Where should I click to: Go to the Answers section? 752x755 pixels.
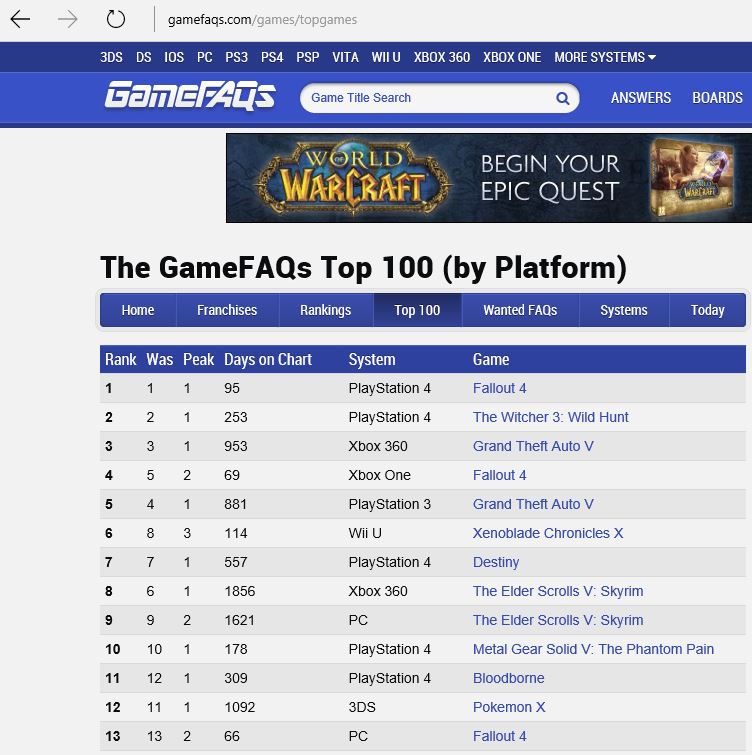(641, 98)
